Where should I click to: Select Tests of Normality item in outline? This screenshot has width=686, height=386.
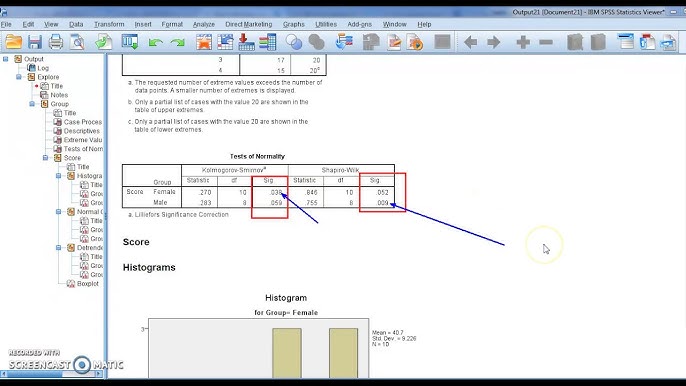(83, 149)
